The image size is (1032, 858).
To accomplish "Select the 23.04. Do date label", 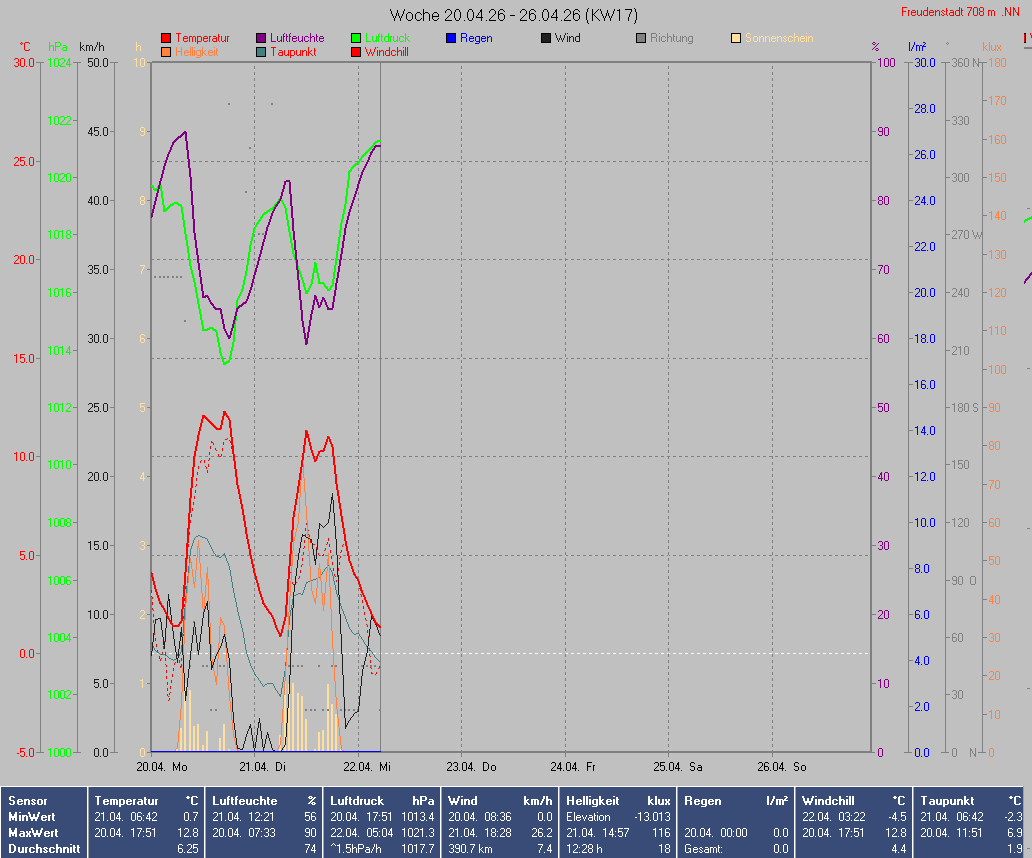I will click(x=471, y=767).
